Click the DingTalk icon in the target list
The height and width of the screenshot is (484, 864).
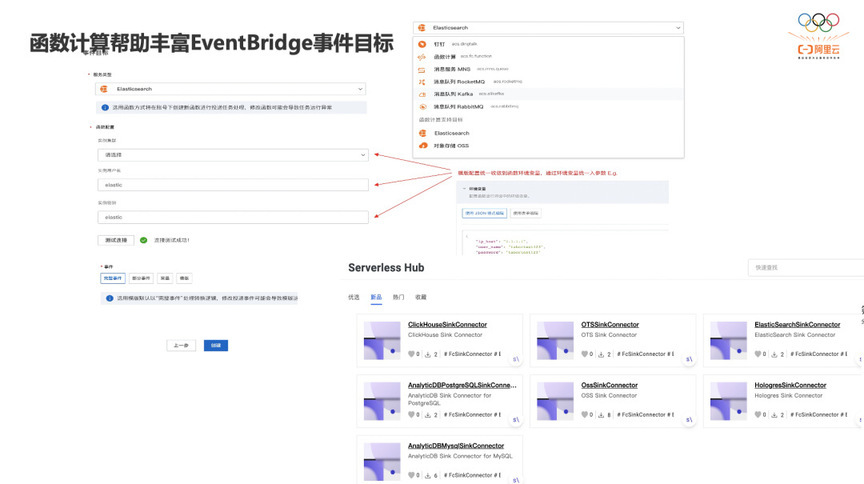[422, 44]
